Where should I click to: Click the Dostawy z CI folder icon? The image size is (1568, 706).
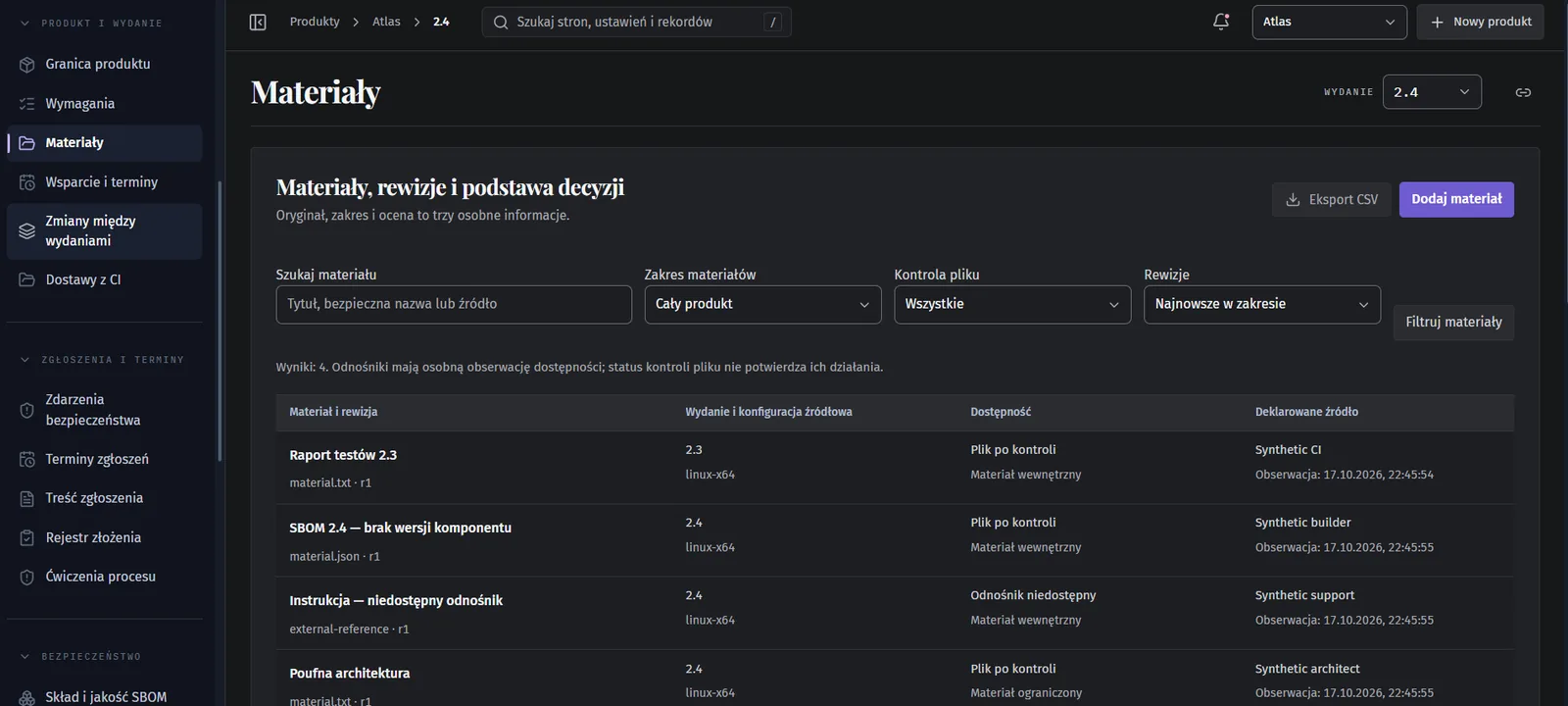pyautogui.click(x=27, y=279)
